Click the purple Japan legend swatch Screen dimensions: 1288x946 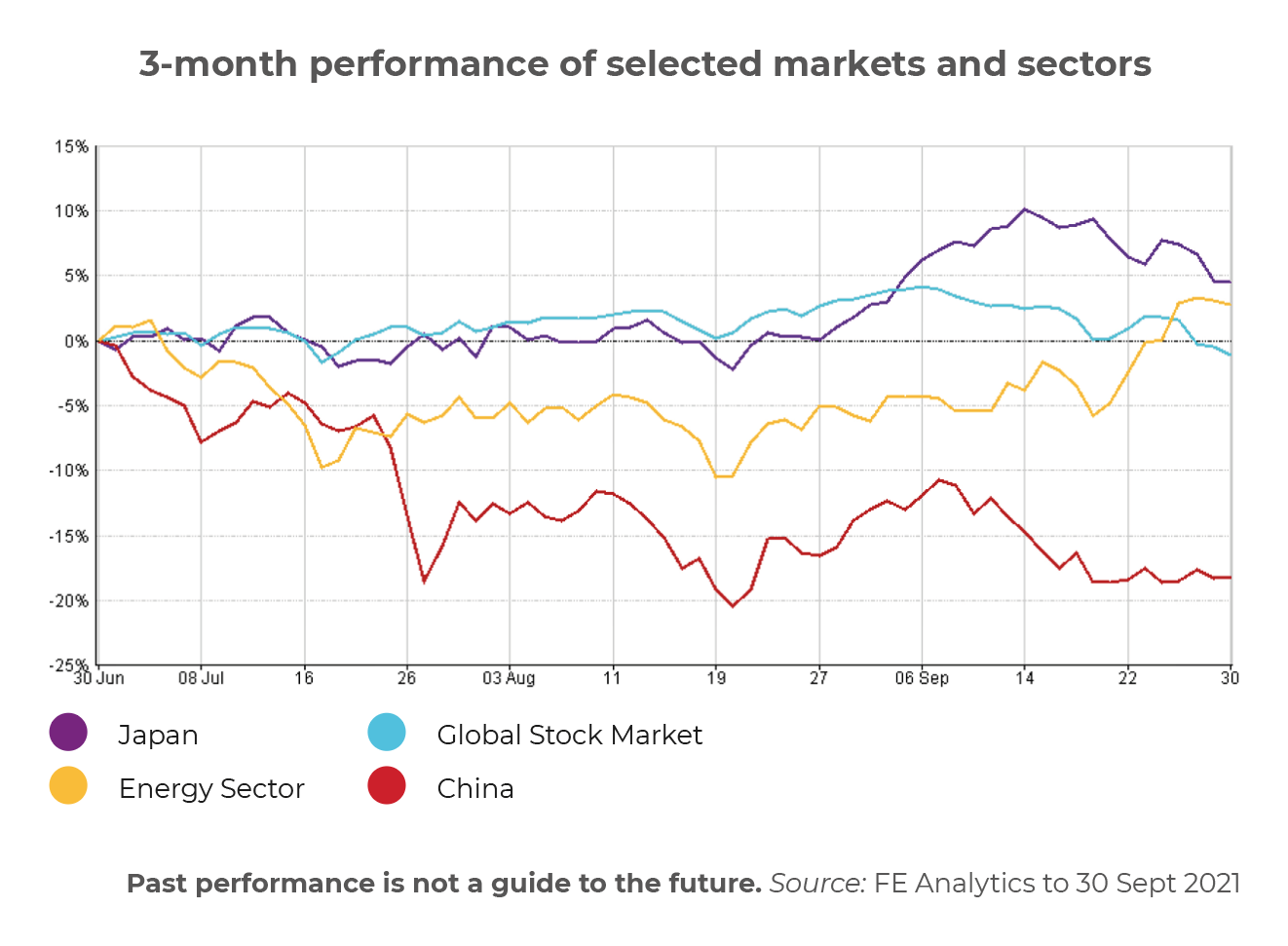pos(68,732)
